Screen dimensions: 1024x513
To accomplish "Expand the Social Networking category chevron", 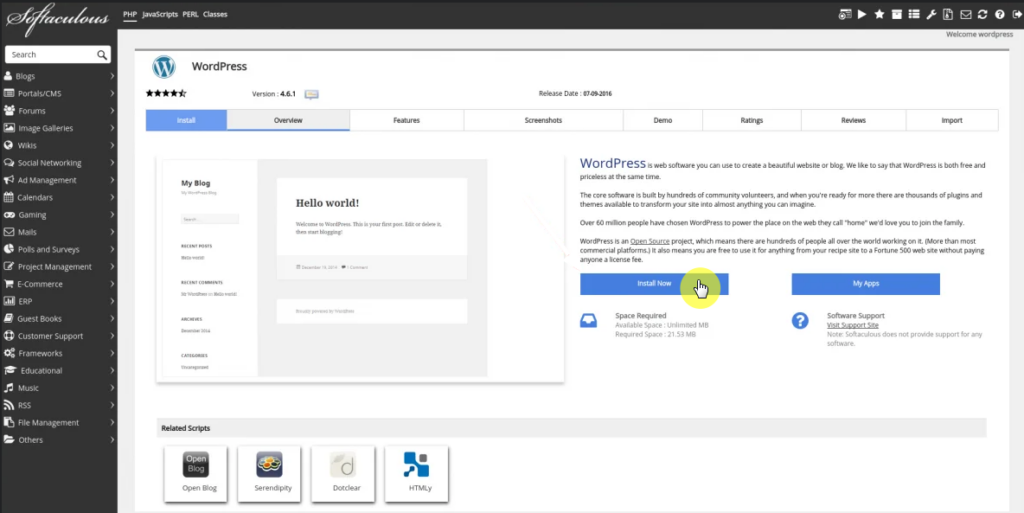I will (112, 163).
